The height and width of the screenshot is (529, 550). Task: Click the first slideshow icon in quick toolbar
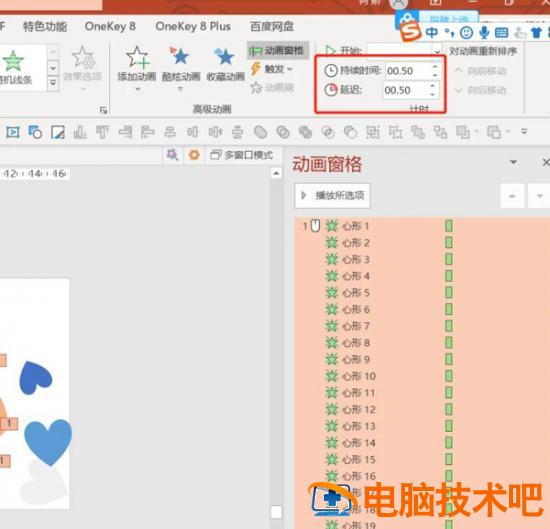[x=13, y=132]
